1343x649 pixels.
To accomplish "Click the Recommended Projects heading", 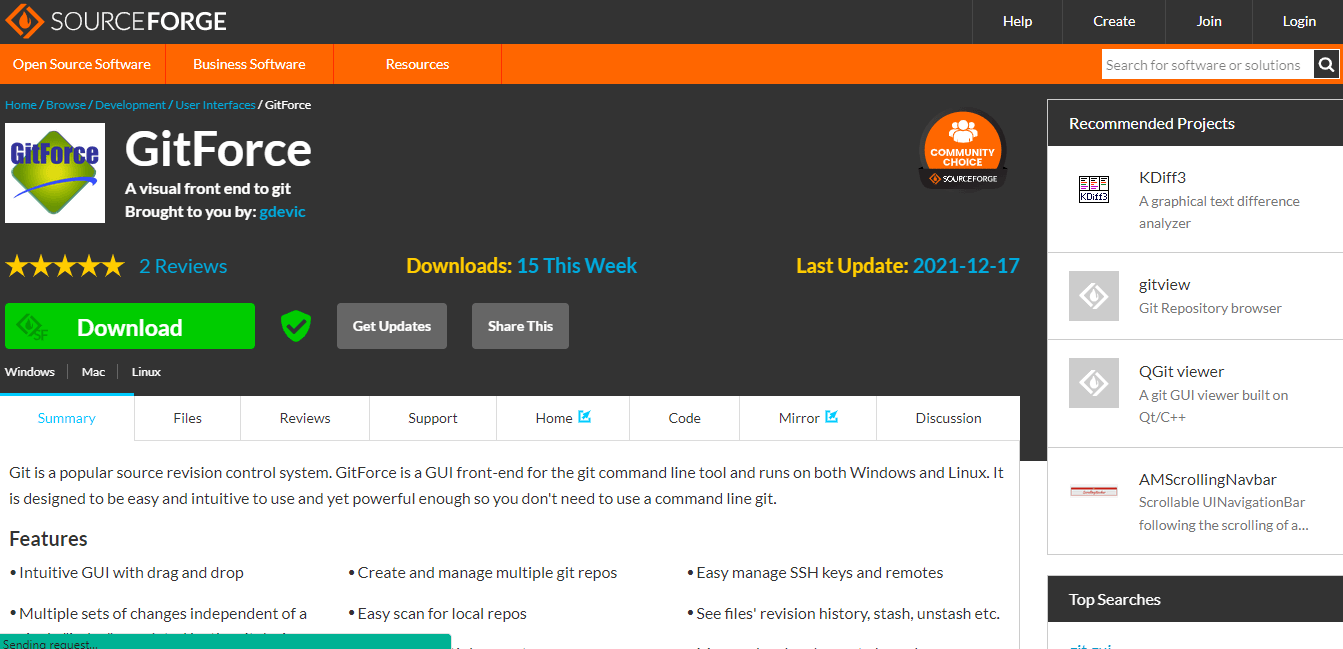I will (1152, 123).
